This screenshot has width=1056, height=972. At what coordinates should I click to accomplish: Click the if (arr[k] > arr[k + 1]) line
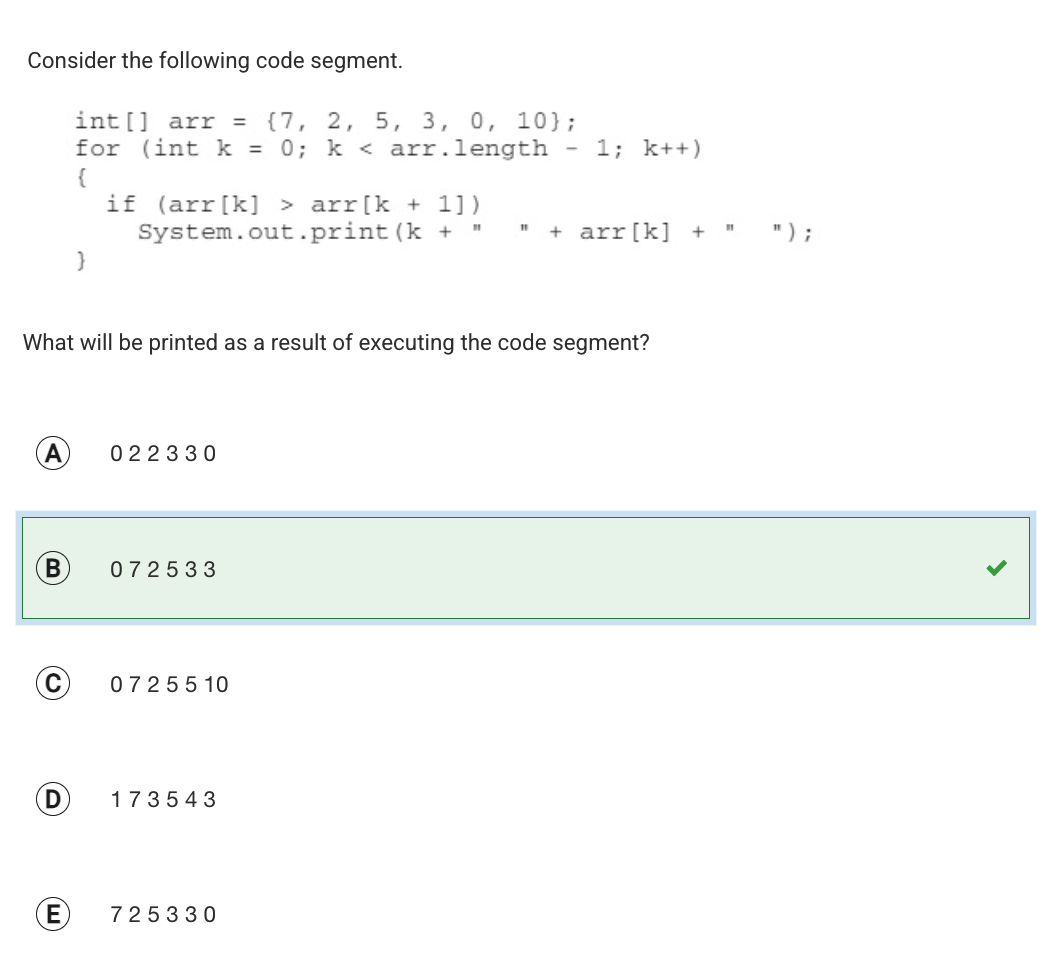pyautogui.click(x=294, y=203)
